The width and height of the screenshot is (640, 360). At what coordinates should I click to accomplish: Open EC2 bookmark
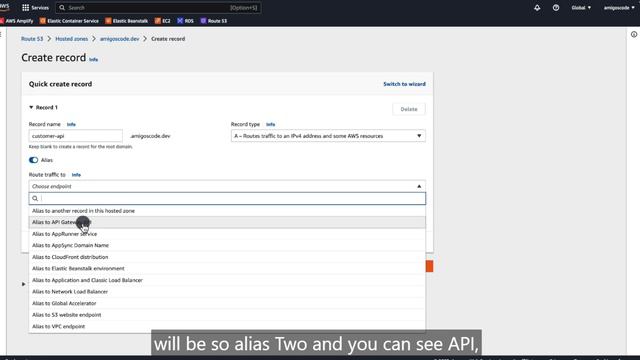point(162,21)
